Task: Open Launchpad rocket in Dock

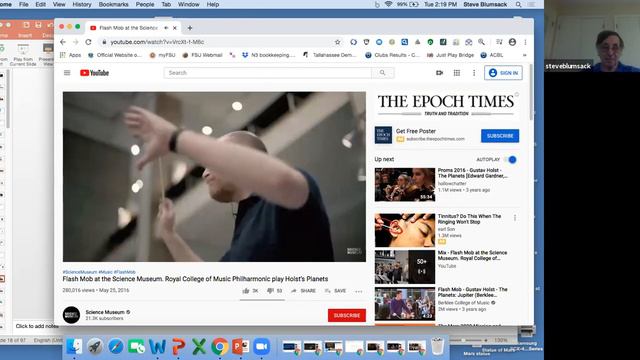Action: (x=95, y=347)
